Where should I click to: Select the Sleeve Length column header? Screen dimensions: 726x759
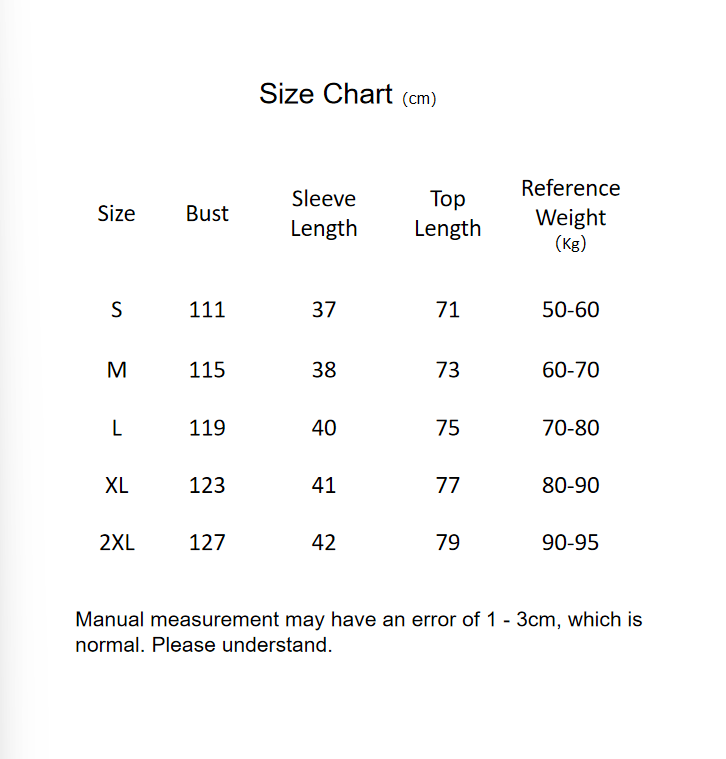pos(323,213)
